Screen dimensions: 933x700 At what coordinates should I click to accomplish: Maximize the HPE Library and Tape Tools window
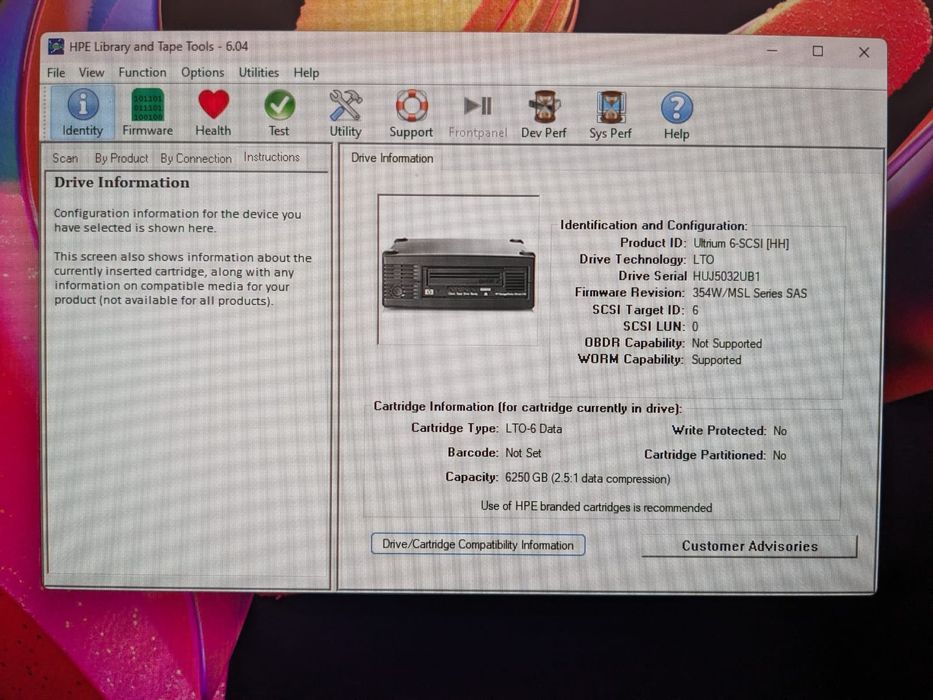click(x=818, y=52)
